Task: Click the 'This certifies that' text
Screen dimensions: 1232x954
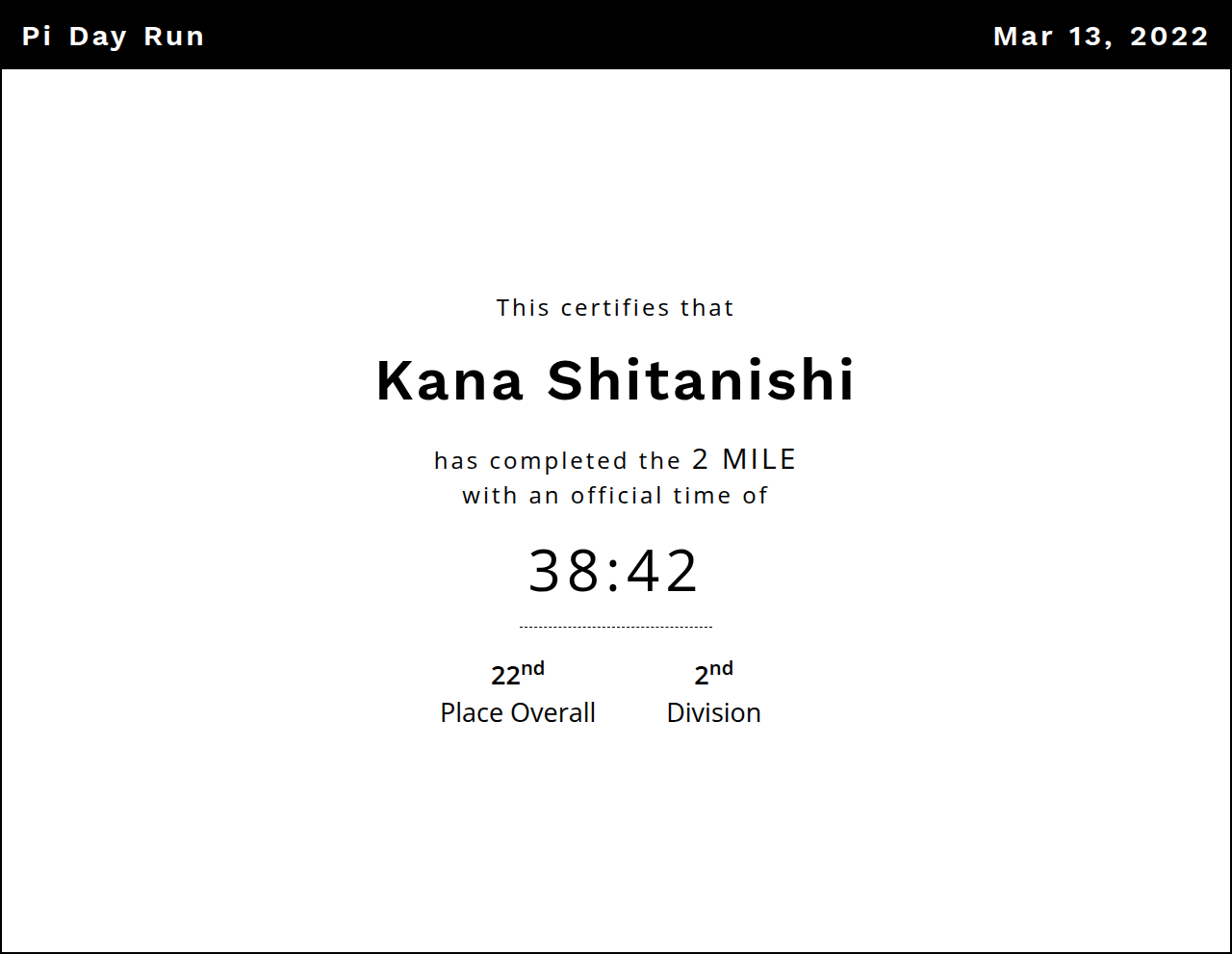Action: coord(615,308)
